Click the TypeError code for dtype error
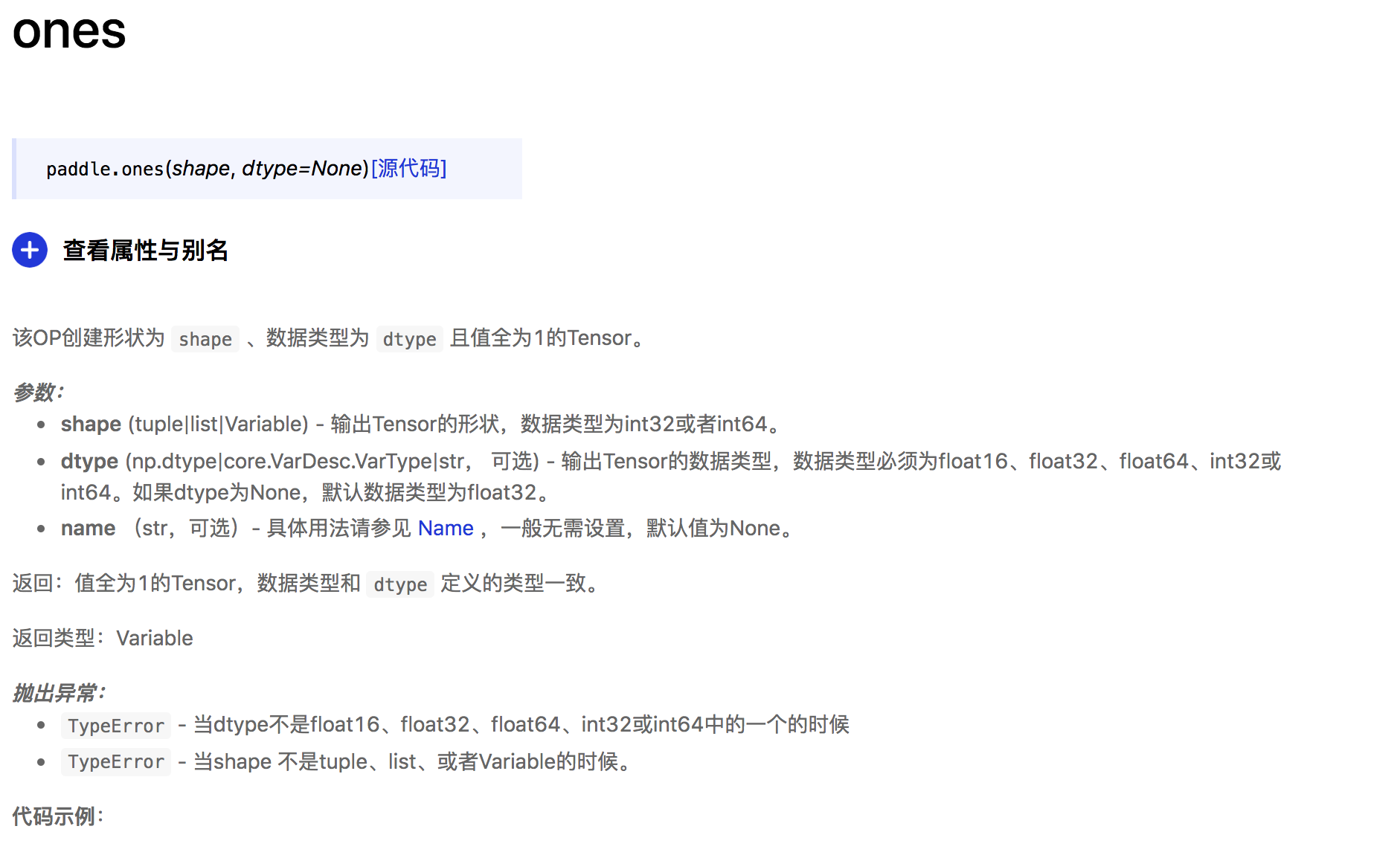 [x=116, y=726]
